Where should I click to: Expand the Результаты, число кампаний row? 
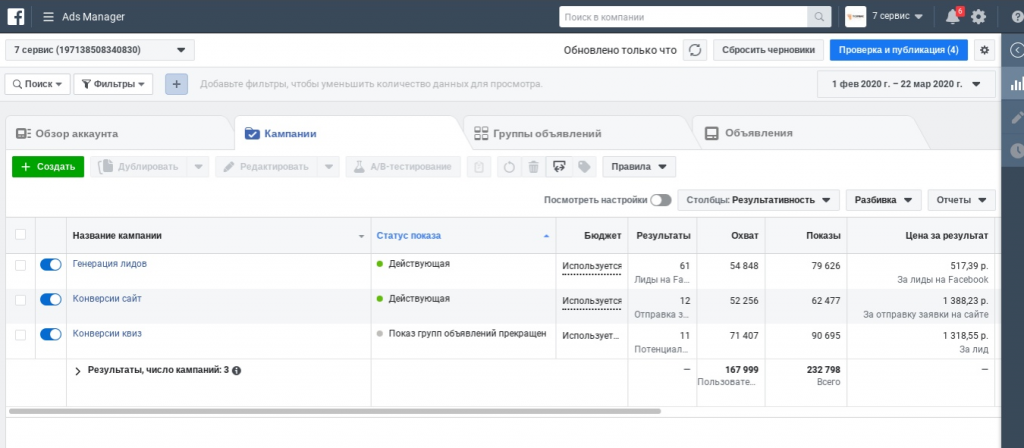point(78,370)
